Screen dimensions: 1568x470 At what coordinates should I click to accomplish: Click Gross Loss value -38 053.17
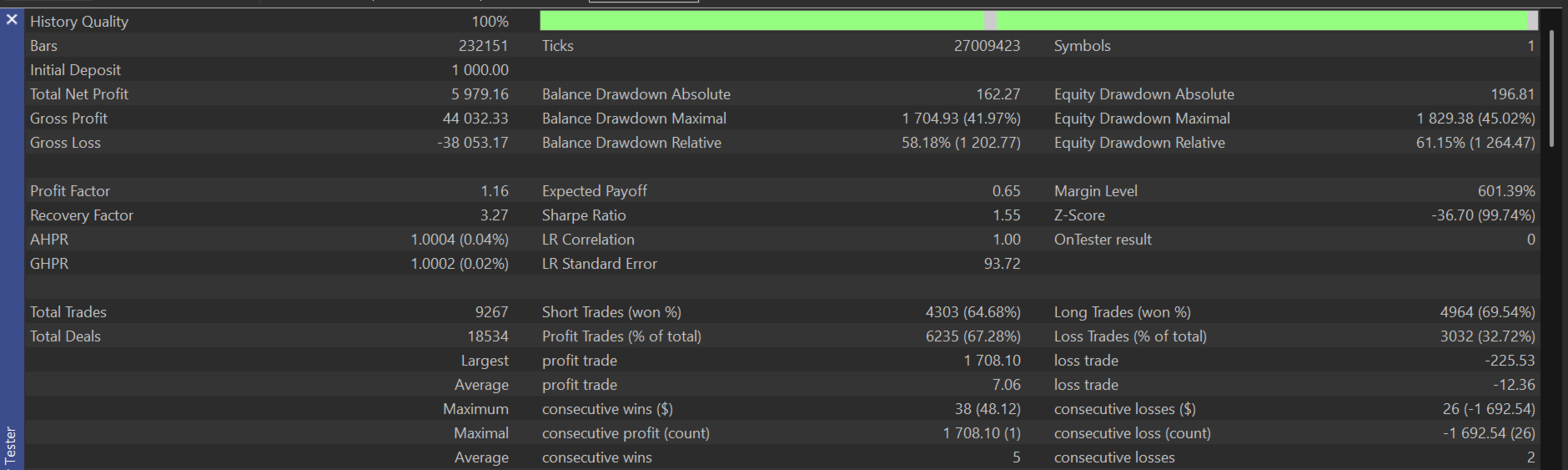coord(473,143)
